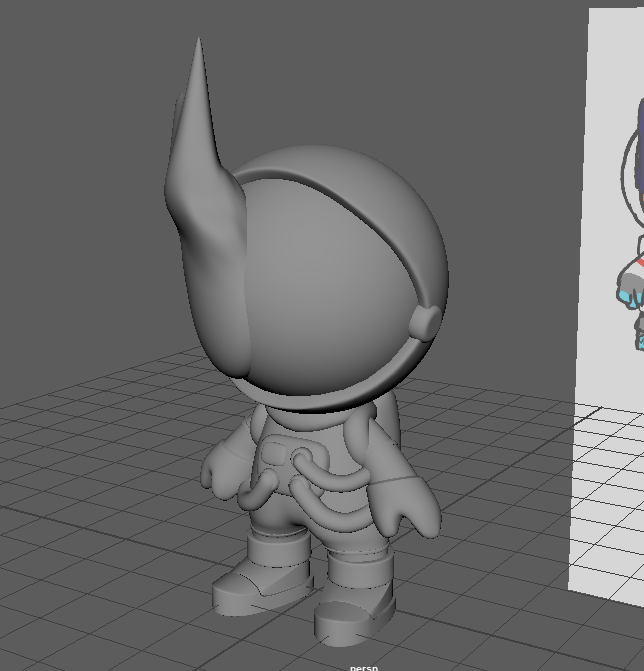Viewport: 644px width, 671px height.
Task: Click the persp camera label
Action: (x=364, y=668)
